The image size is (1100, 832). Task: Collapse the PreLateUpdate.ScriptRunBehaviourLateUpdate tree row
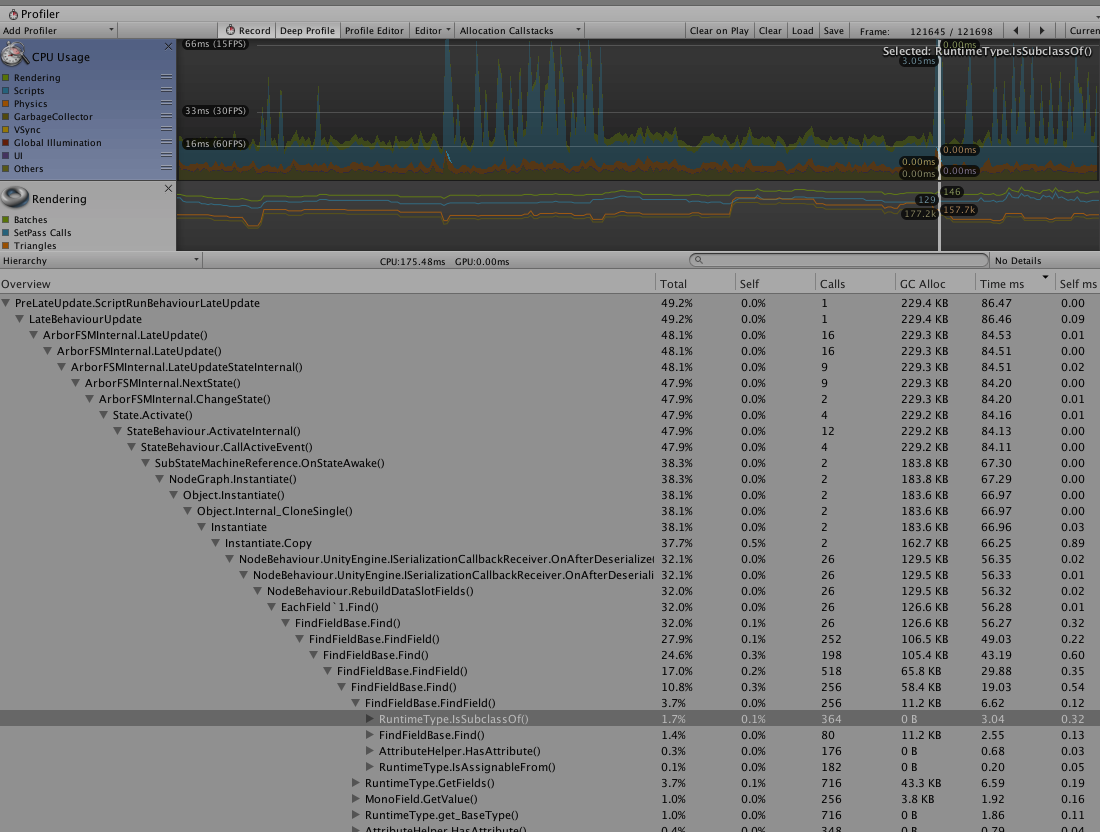click(x=8, y=303)
